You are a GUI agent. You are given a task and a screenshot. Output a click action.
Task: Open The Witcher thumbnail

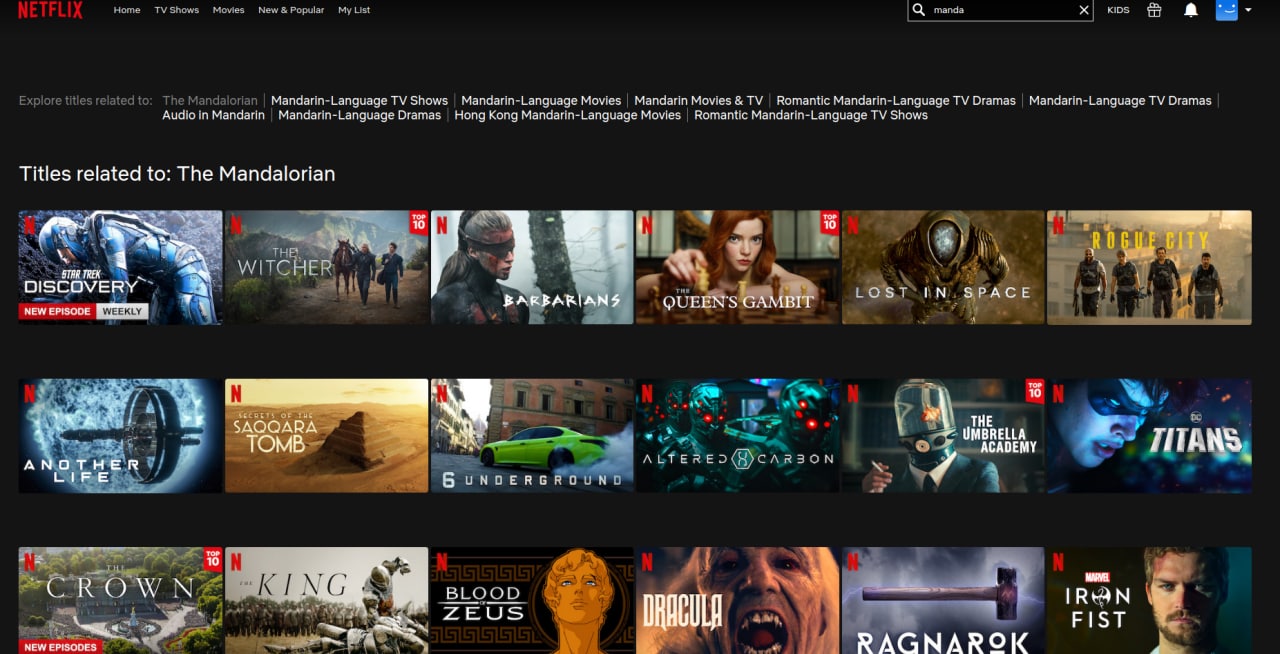click(x=327, y=267)
